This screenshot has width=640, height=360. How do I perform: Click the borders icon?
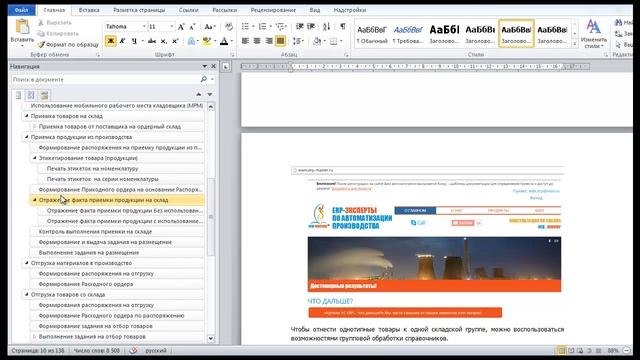[x=333, y=41]
